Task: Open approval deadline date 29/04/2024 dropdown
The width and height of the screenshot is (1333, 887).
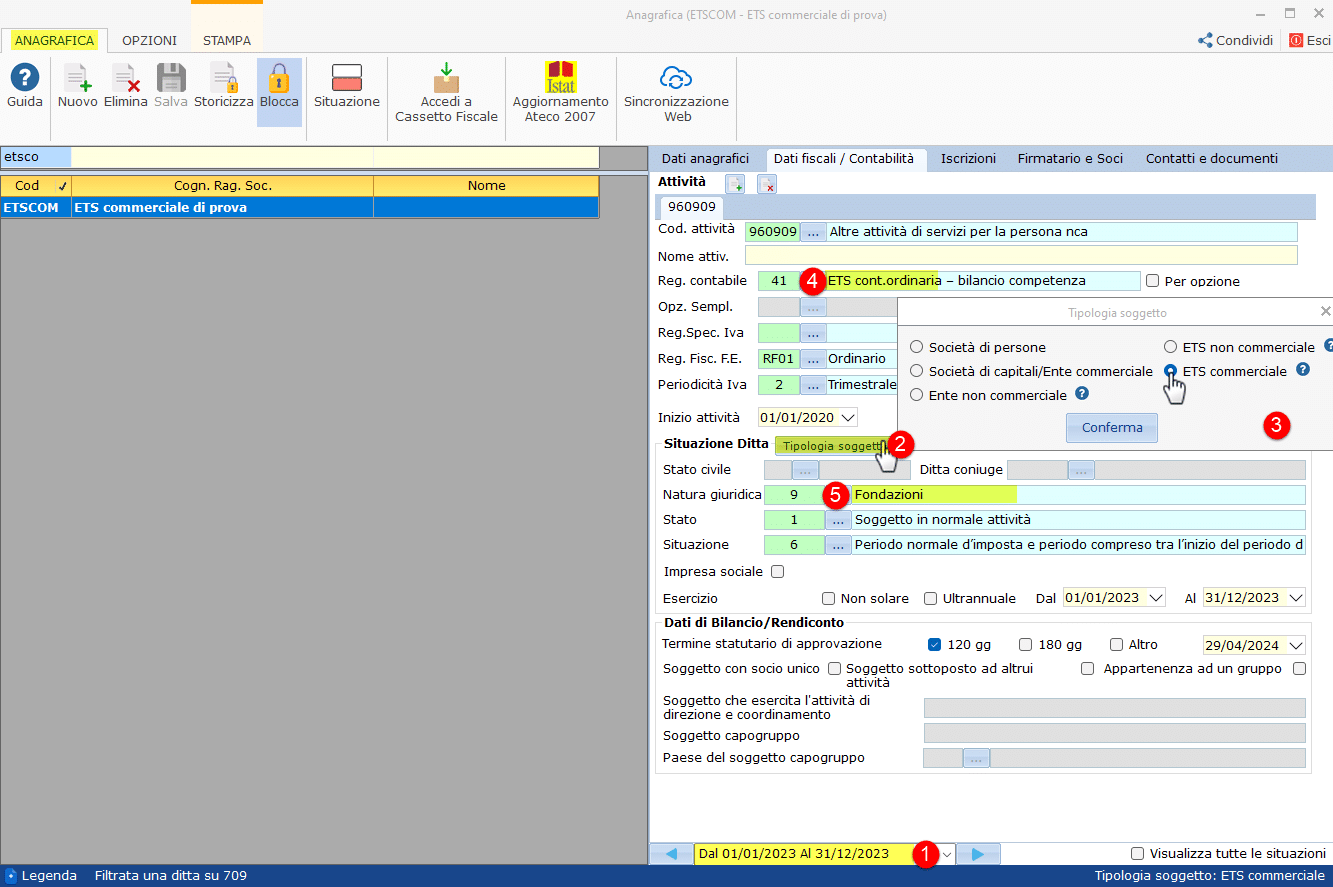Action: (x=1296, y=645)
